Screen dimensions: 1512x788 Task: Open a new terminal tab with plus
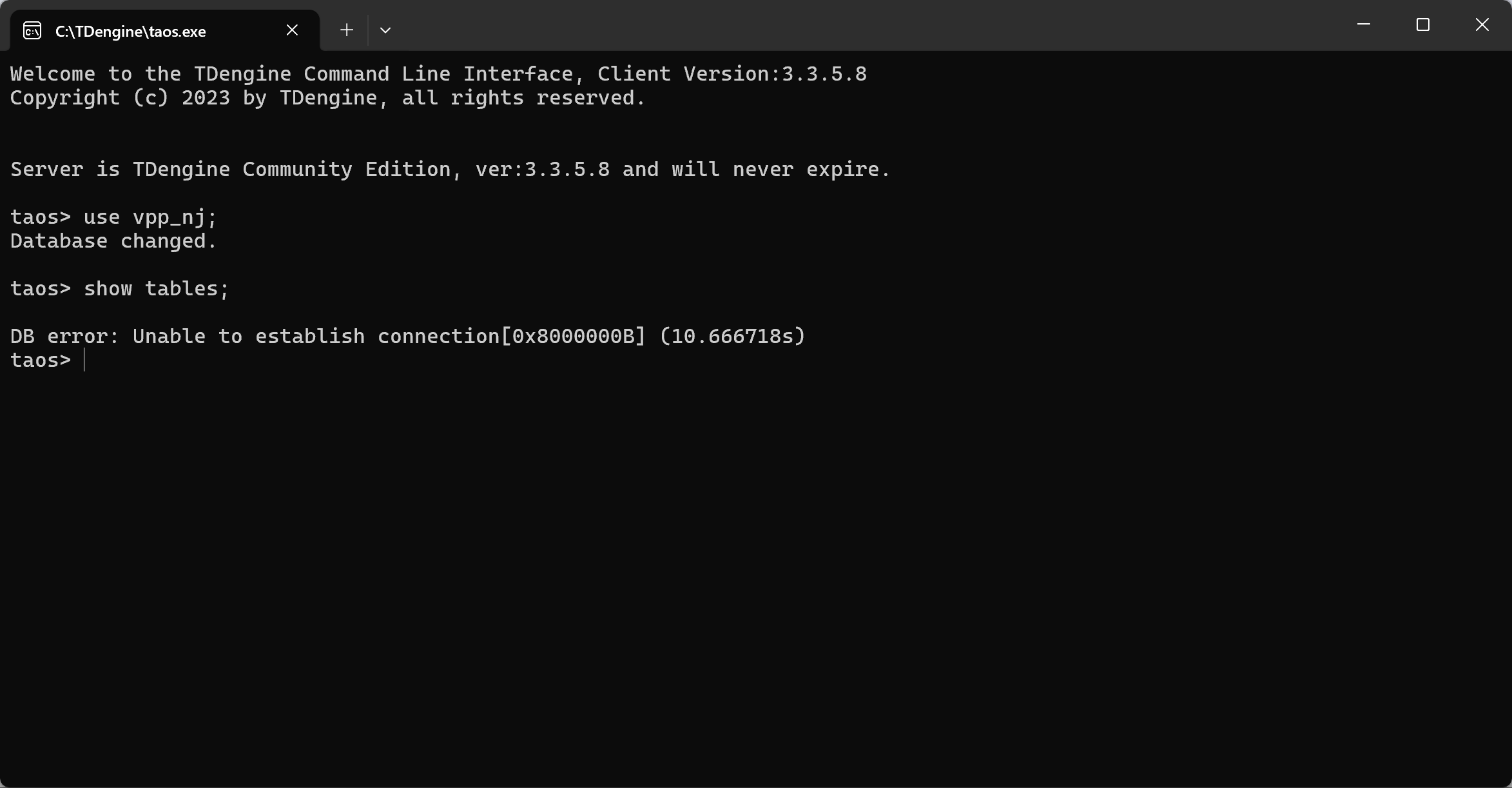(x=347, y=30)
